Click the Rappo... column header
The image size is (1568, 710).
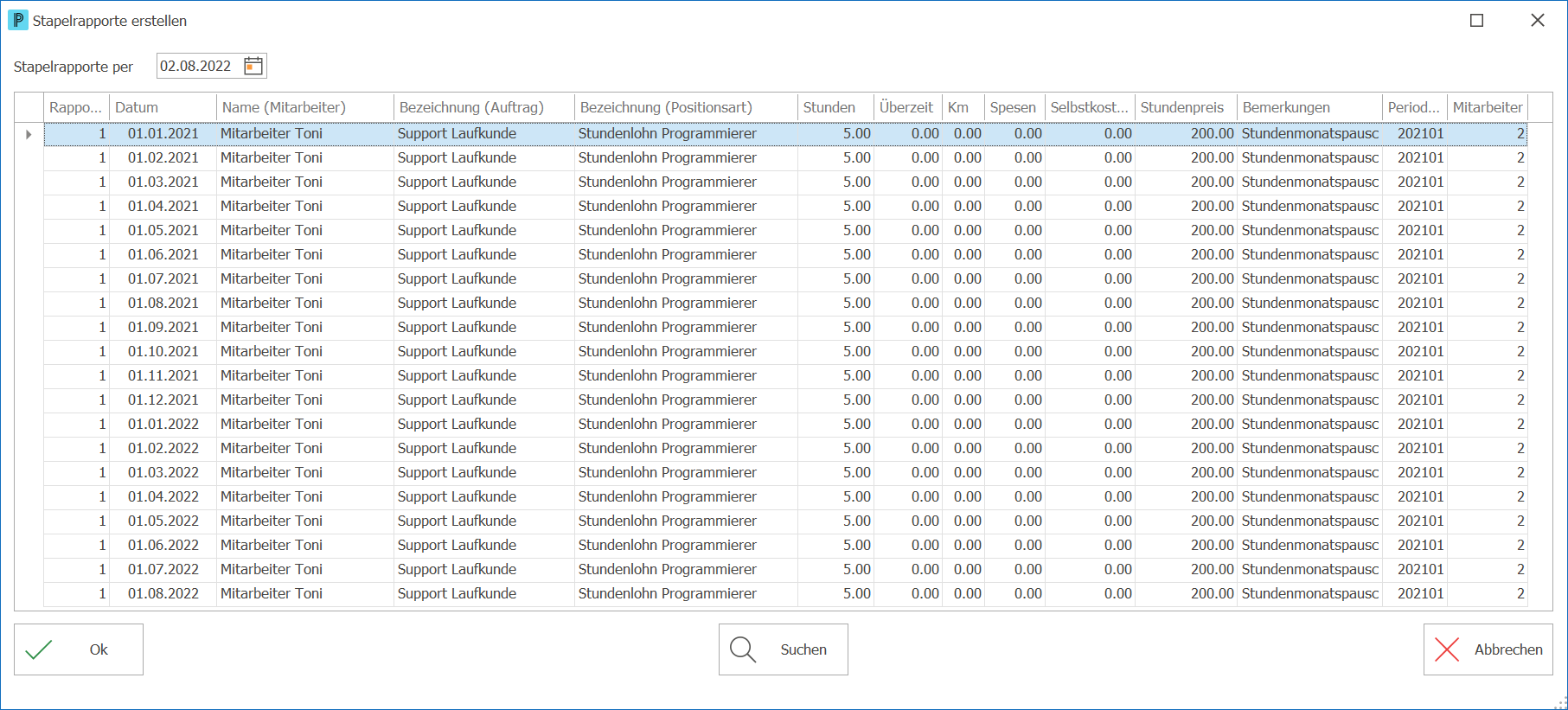click(76, 107)
